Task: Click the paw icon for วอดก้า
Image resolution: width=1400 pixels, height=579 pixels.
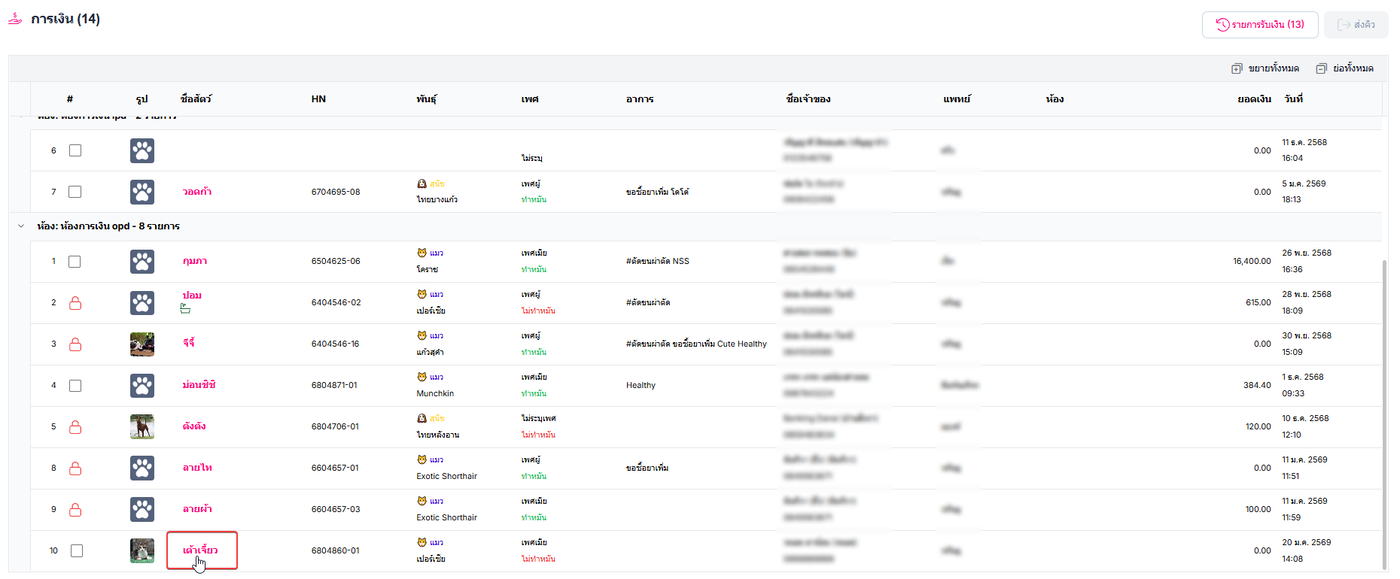Action: click(142, 191)
